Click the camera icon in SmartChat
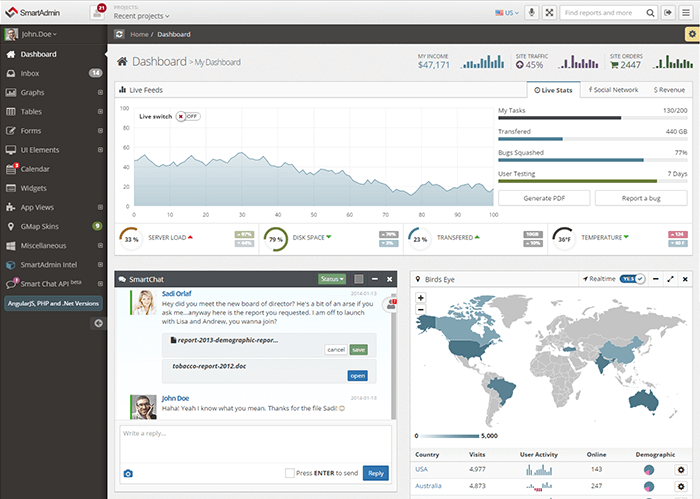 [127, 473]
